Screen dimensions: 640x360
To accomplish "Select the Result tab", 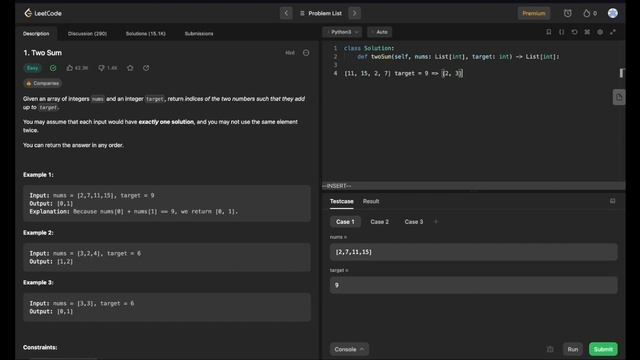I will click(371, 201).
